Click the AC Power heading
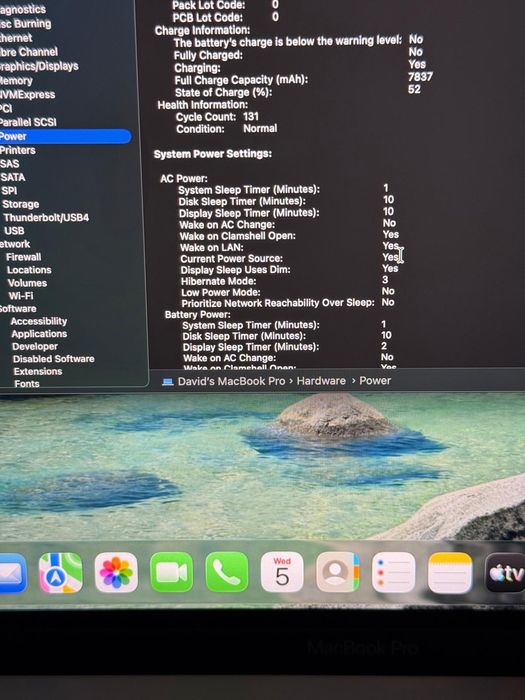This screenshot has height=700, width=525. coord(184,179)
